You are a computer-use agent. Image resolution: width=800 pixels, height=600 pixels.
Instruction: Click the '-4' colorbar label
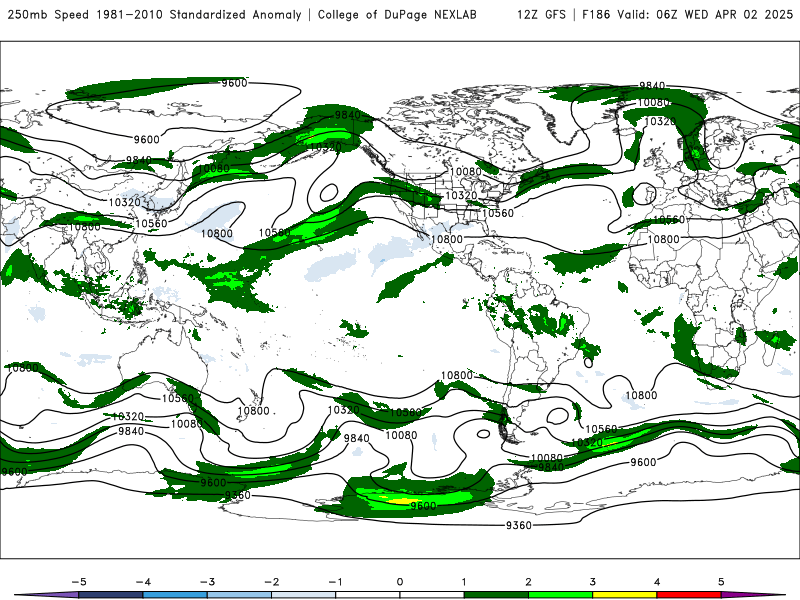[x=143, y=582]
